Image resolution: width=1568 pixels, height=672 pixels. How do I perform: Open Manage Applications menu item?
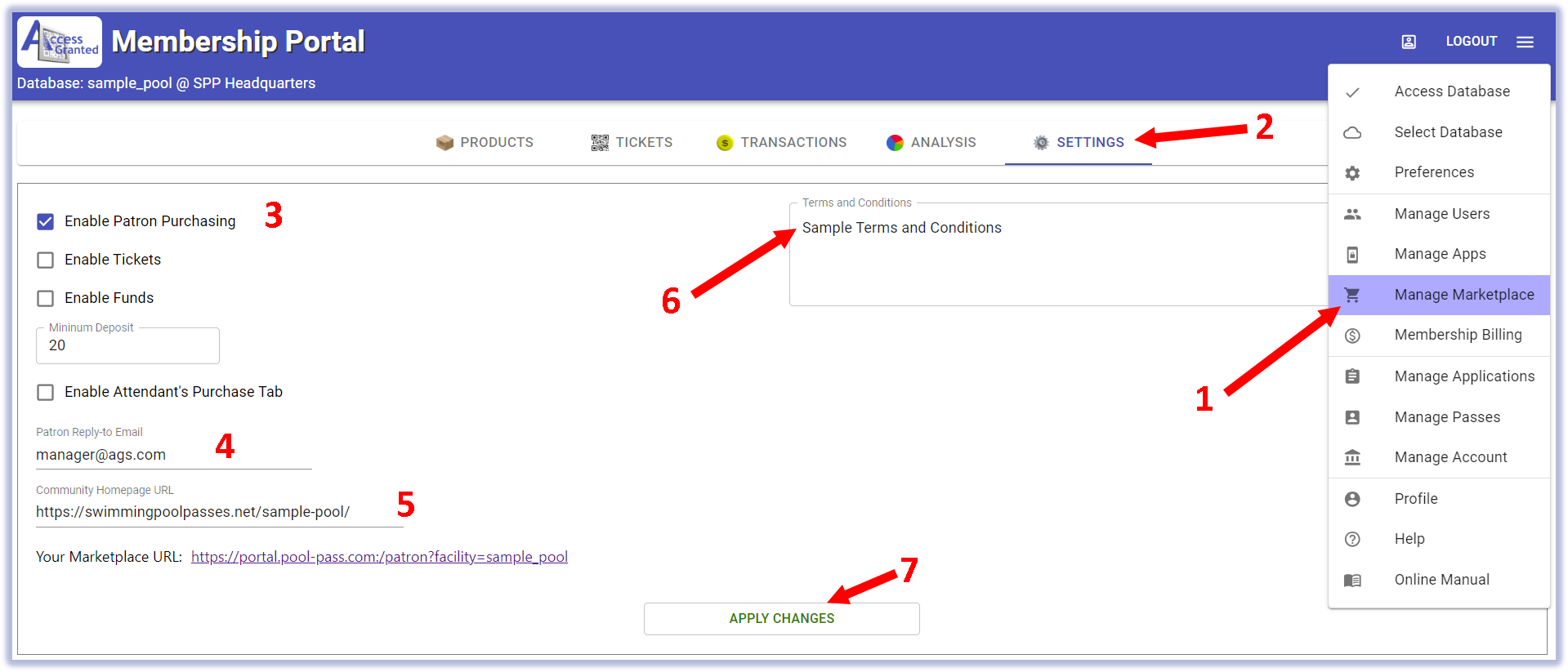[x=1439, y=376]
